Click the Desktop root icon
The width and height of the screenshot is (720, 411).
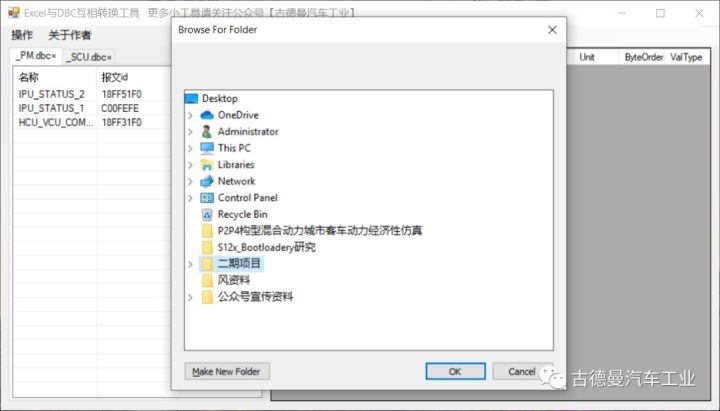191,98
